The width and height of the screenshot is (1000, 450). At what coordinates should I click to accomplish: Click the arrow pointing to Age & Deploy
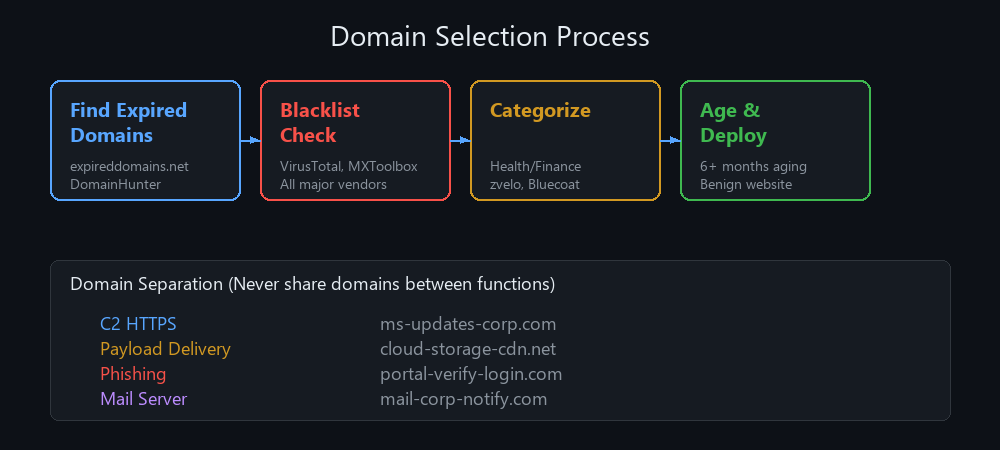(670, 141)
